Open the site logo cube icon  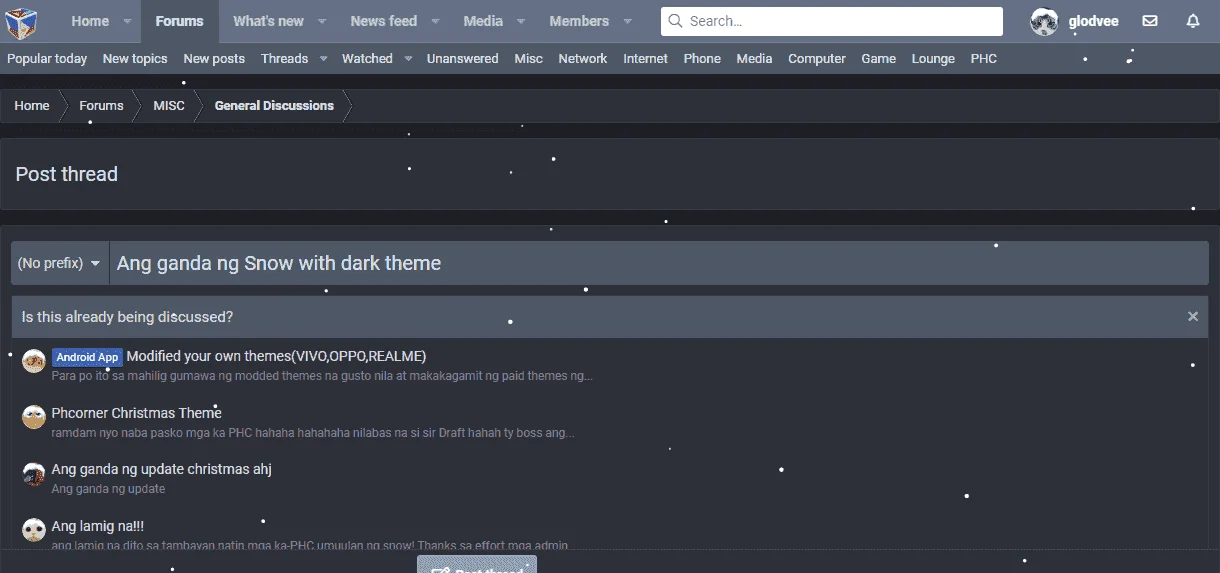tap(21, 21)
